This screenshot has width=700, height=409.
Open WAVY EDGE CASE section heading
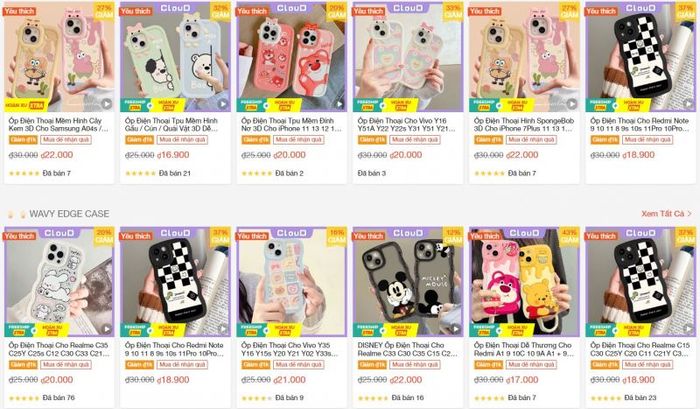(69, 214)
